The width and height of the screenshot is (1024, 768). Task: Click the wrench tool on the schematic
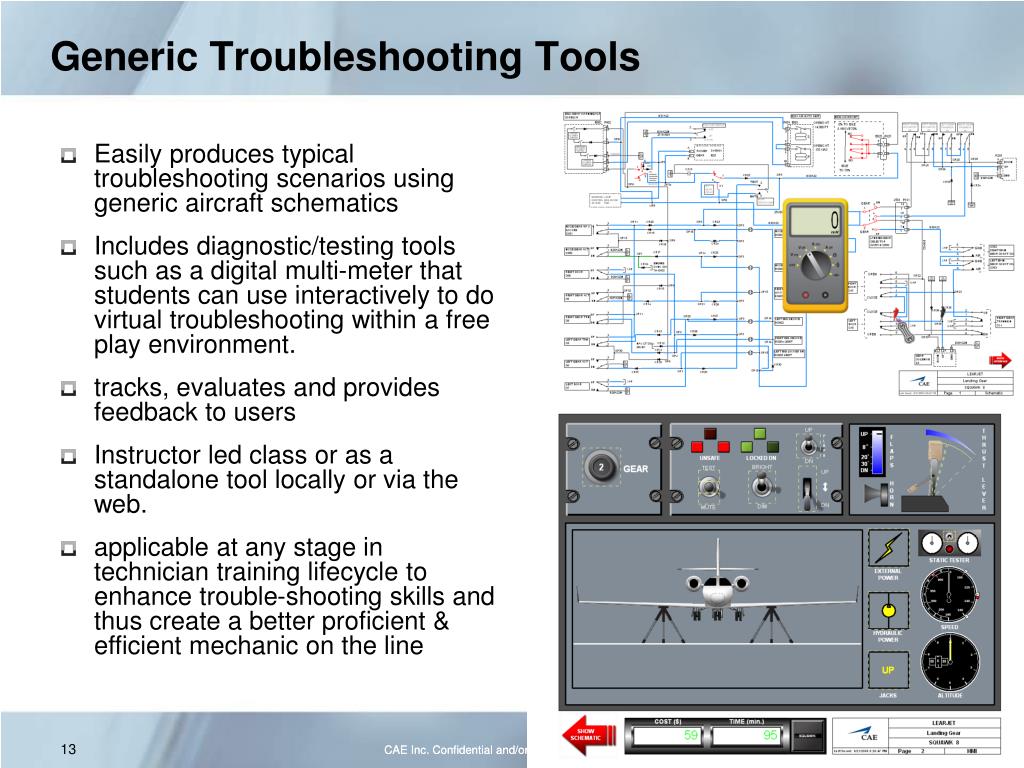904,333
